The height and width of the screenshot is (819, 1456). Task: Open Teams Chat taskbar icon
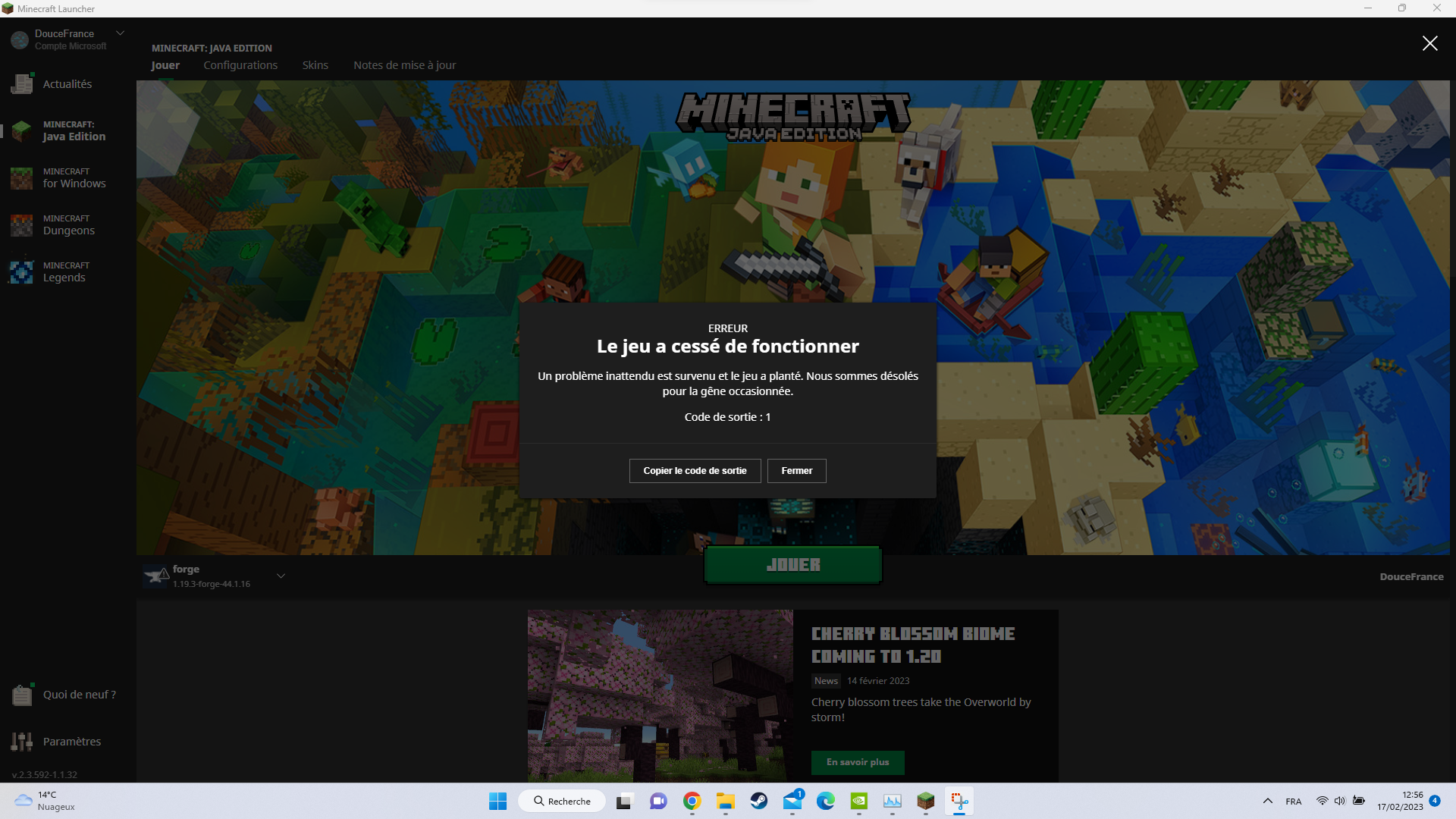click(658, 802)
